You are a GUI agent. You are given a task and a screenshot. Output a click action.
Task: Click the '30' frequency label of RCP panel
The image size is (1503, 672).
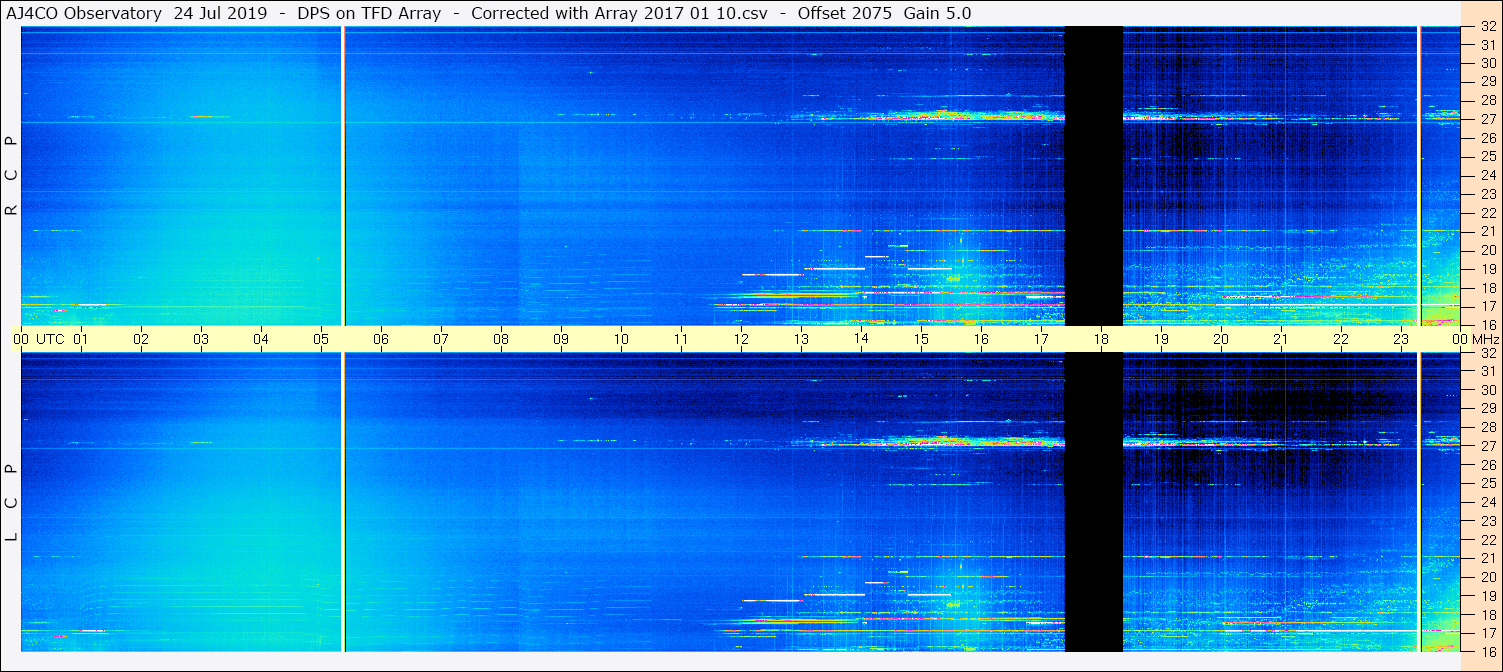tap(1487, 63)
